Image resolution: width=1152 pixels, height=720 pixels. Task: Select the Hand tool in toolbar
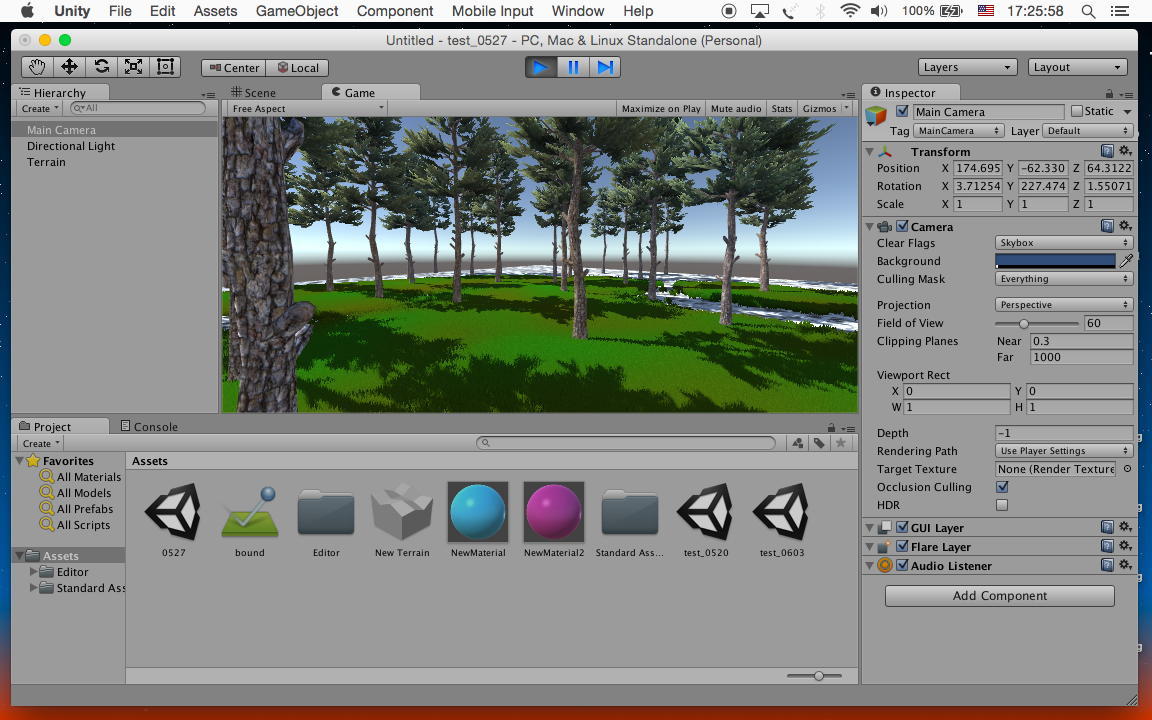37,67
